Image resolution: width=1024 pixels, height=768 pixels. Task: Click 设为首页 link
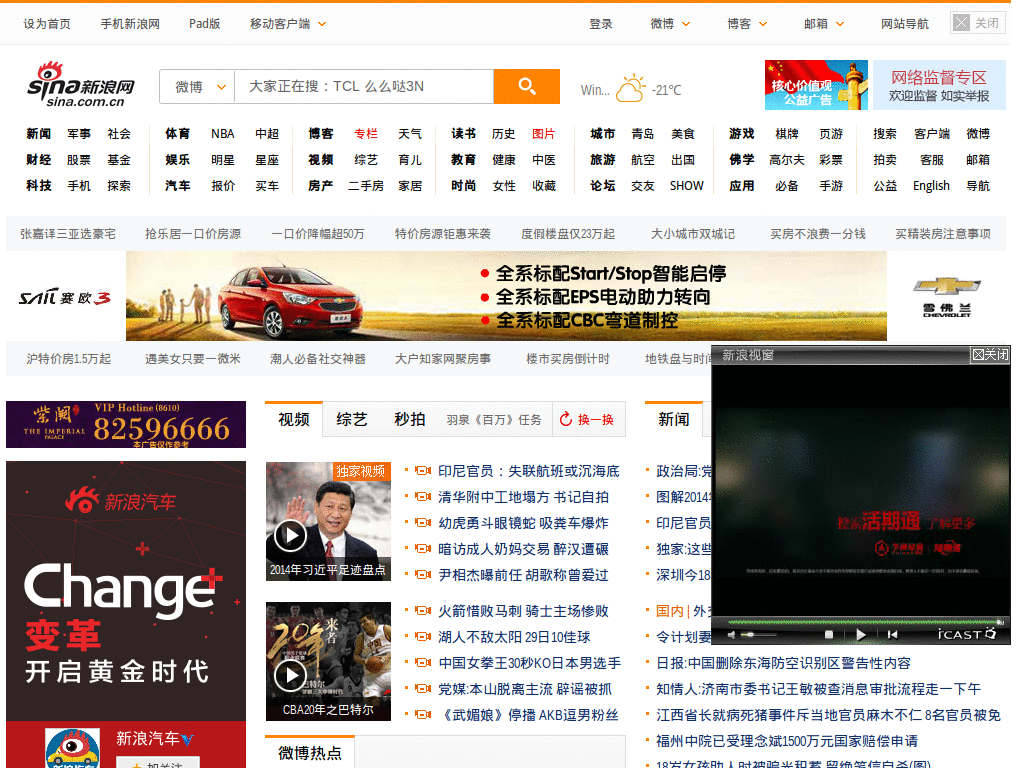pyautogui.click(x=47, y=24)
